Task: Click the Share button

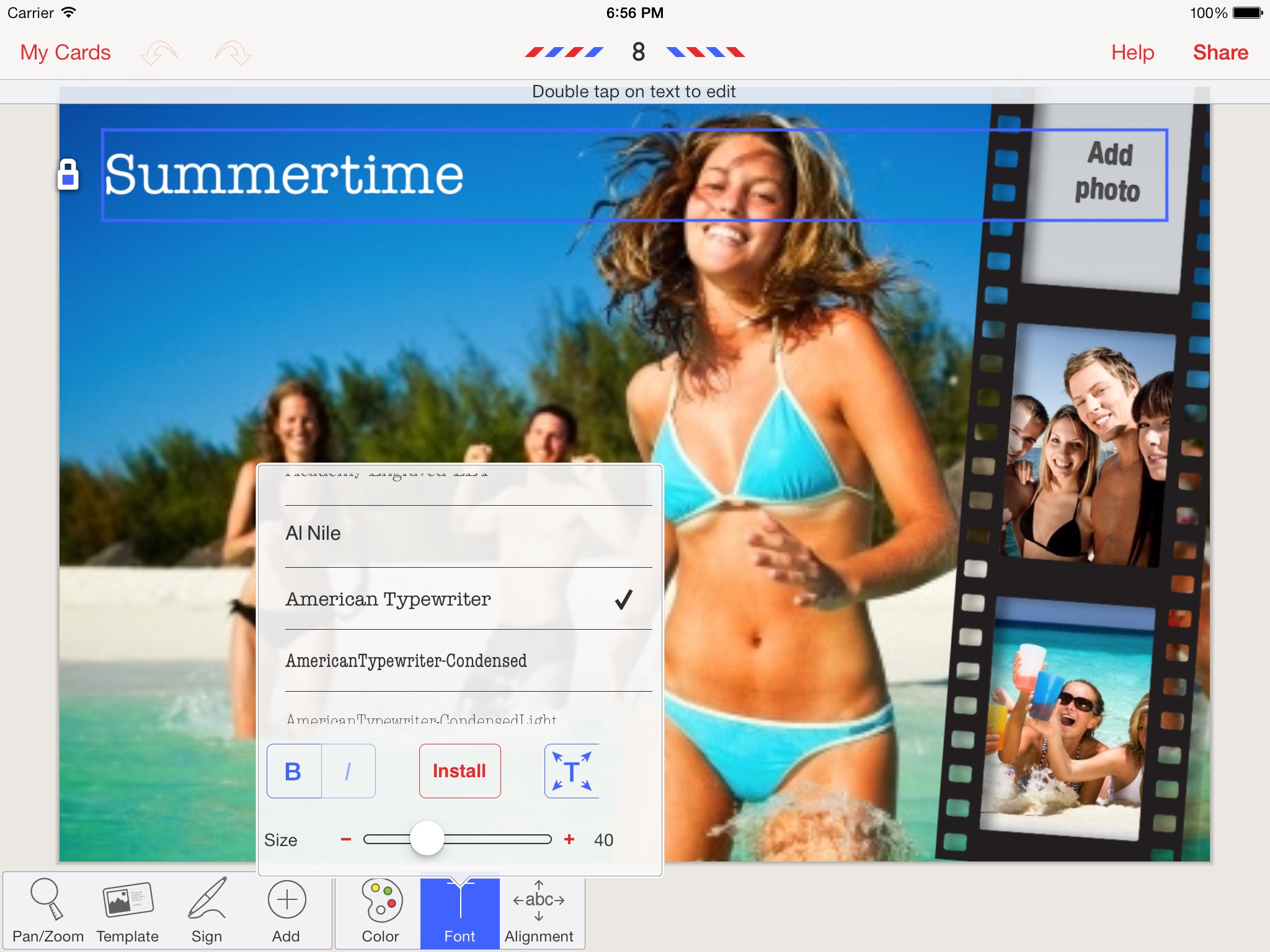Action: [x=1220, y=53]
